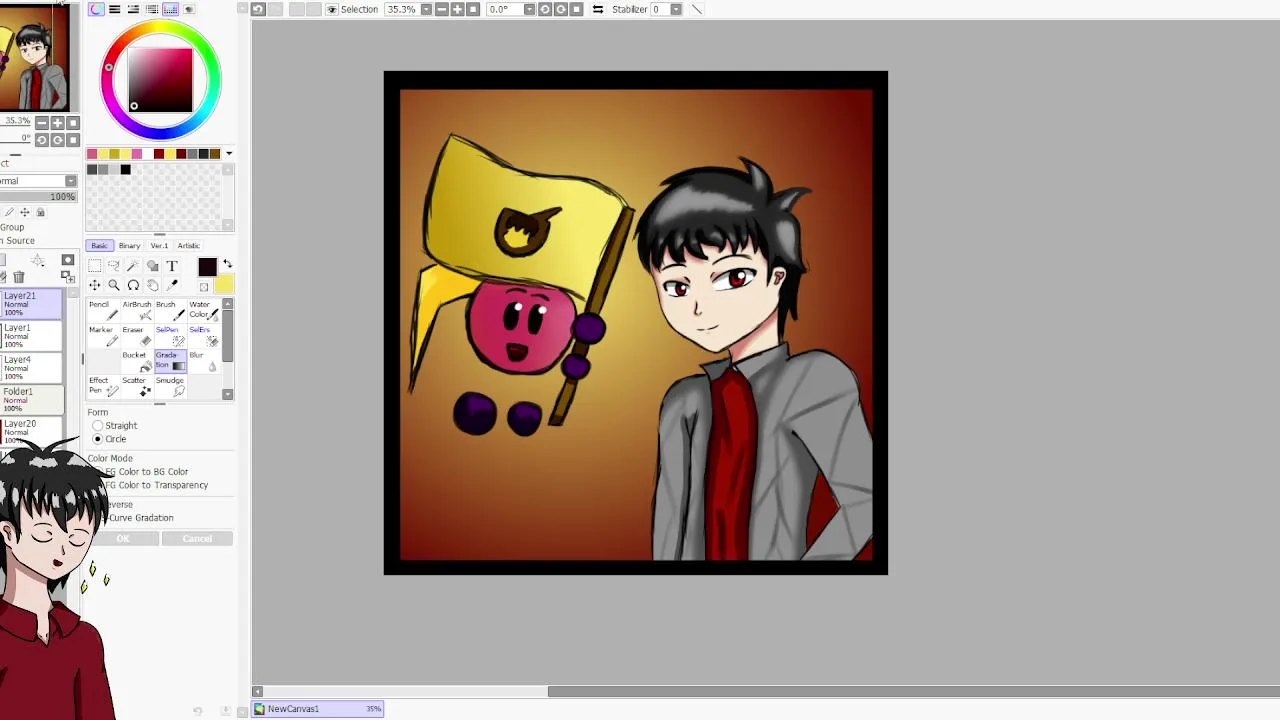Select Folder1 in layer list
The image size is (1280, 720).
point(32,400)
